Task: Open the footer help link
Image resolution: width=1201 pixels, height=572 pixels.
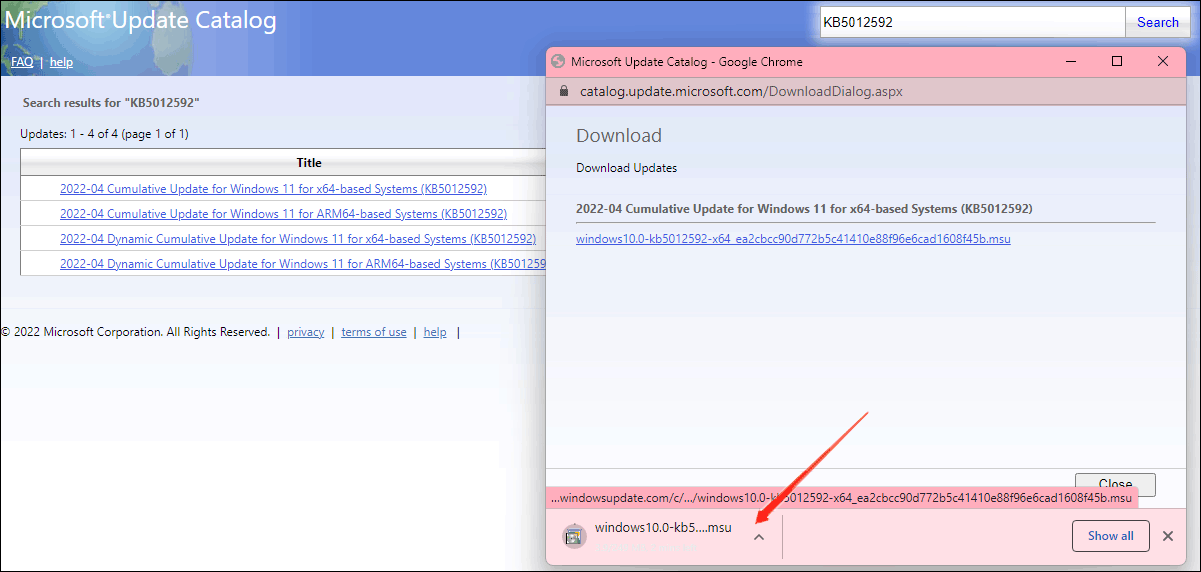Action: tap(435, 332)
